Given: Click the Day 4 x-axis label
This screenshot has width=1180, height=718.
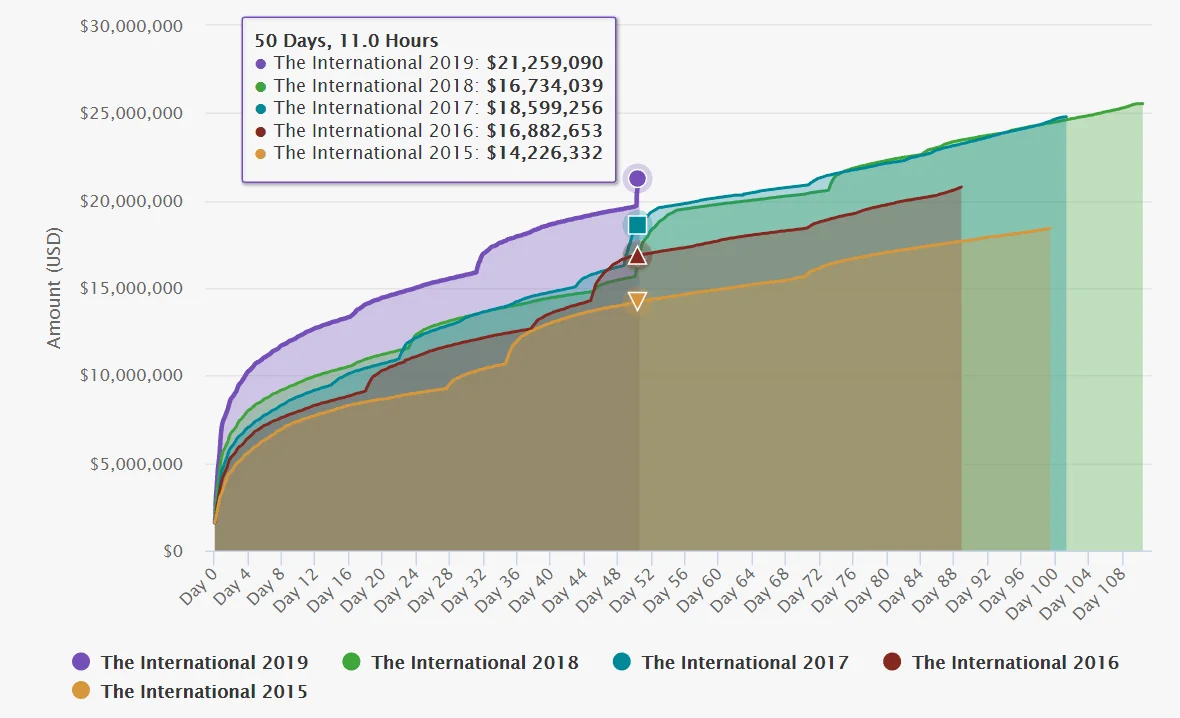Looking at the screenshot, I should [231, 586].
